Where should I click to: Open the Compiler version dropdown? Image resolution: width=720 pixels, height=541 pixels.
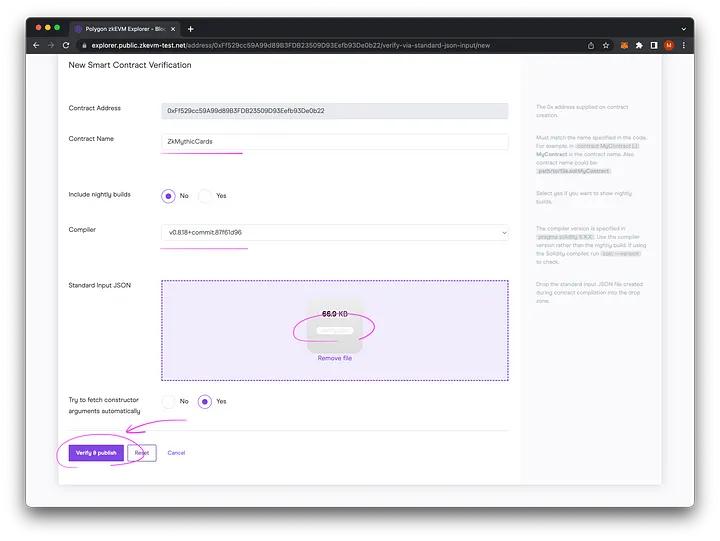point(335,233)
